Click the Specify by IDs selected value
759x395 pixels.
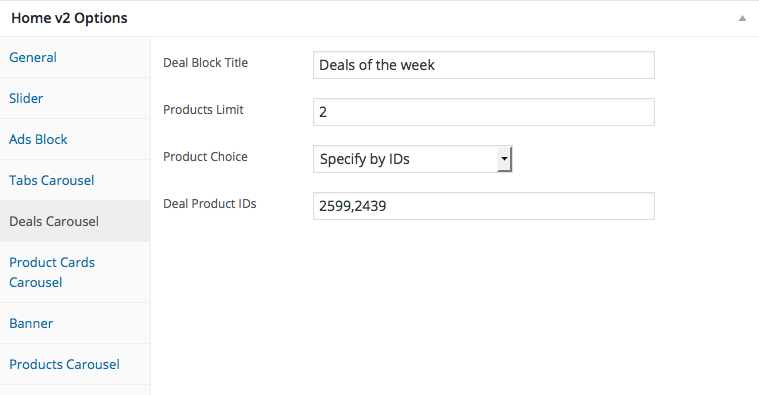click(x=364, y=159)
